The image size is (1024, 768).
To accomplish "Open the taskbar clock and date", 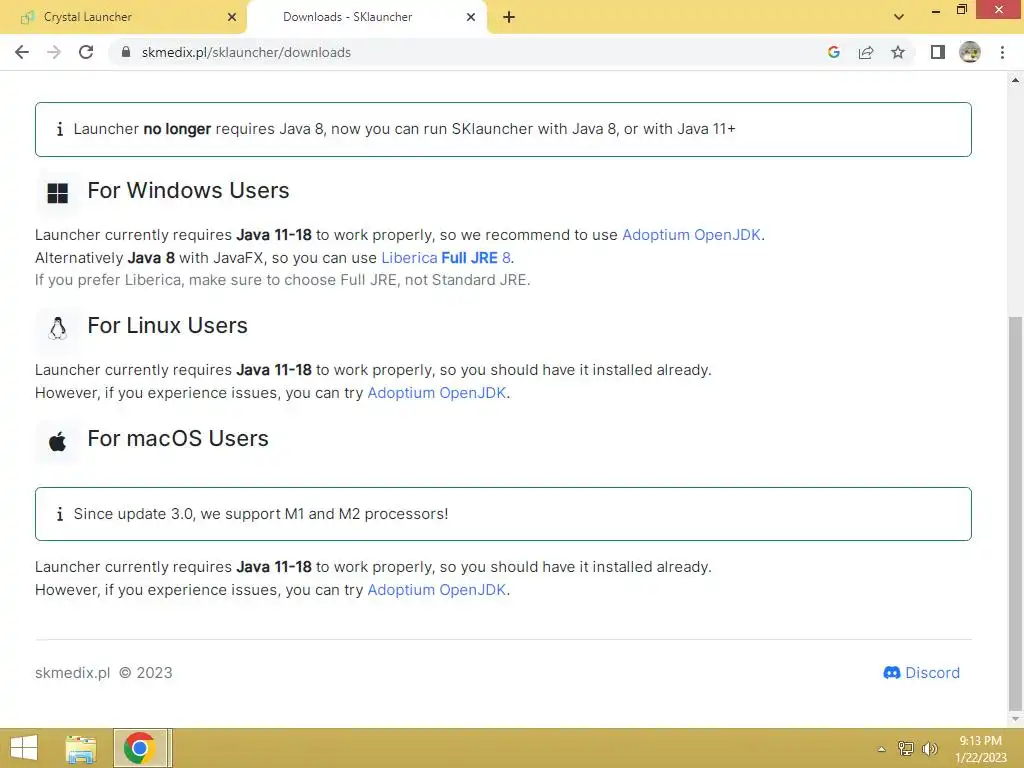I will [980, 749].
